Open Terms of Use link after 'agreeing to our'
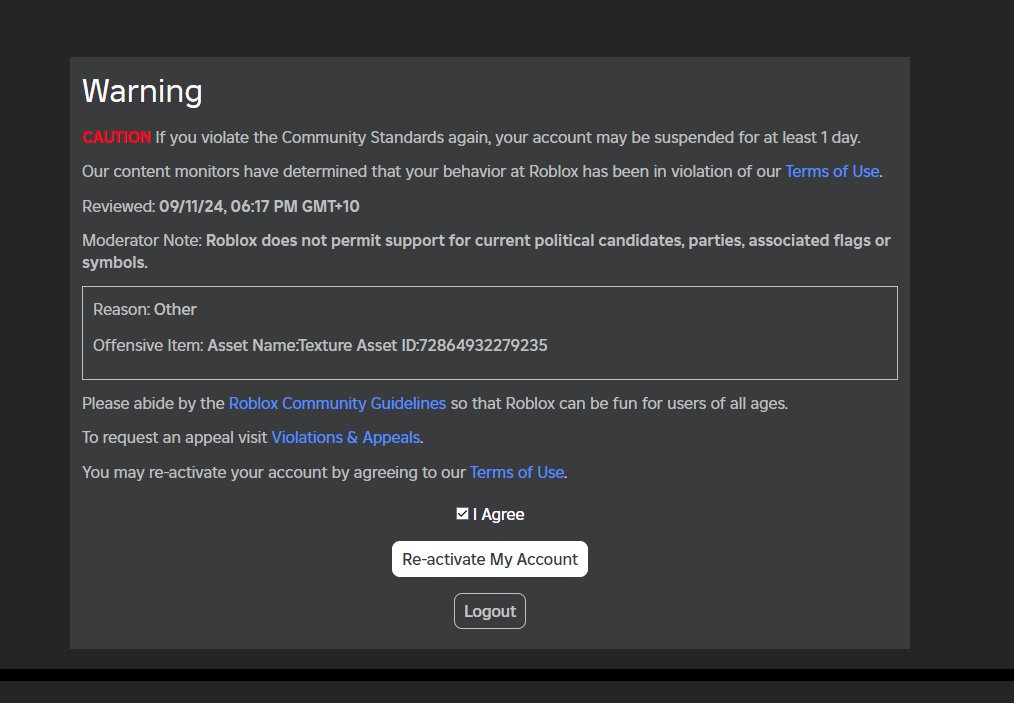Image resolution: width=1014 pixels, height=703 pixels. [x=517, y=472]
